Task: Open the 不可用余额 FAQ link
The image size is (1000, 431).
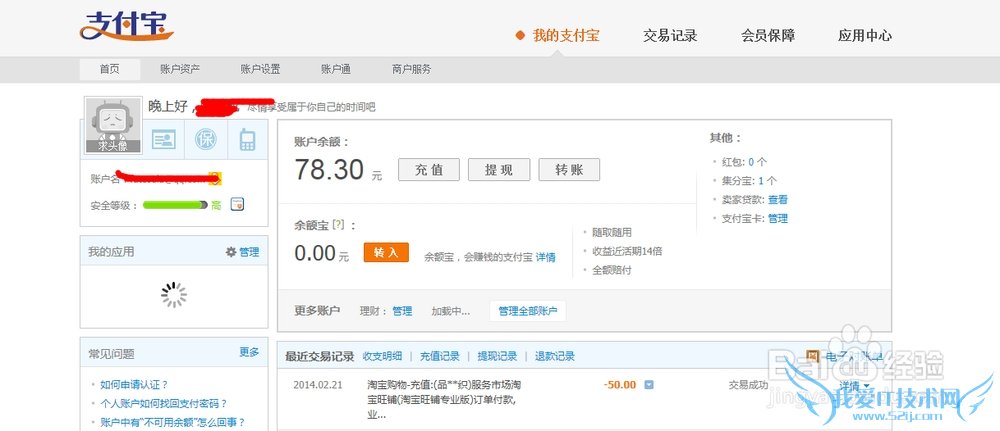Action: click(x=173, y=422)
